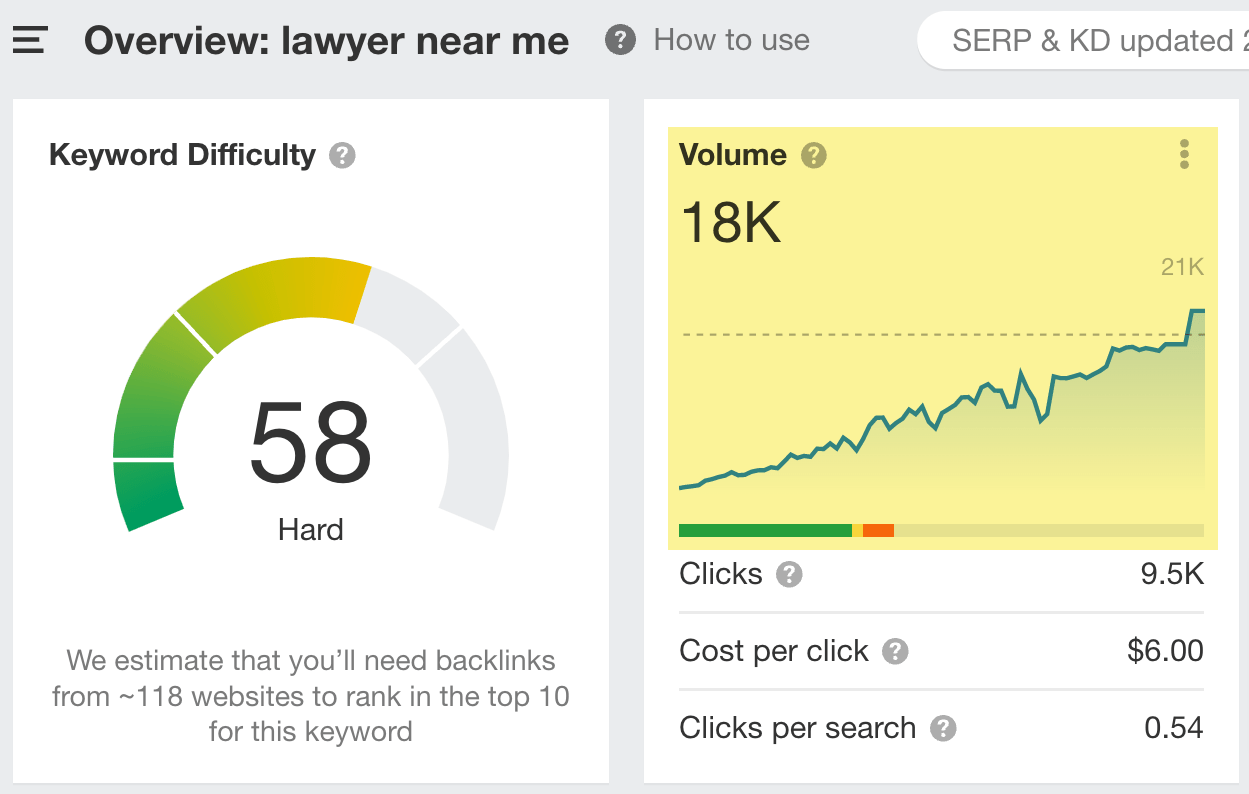Click the Keyword Difficulty help icon
The width and height of the screenshot is (1249, 794).
pos(340,155)
